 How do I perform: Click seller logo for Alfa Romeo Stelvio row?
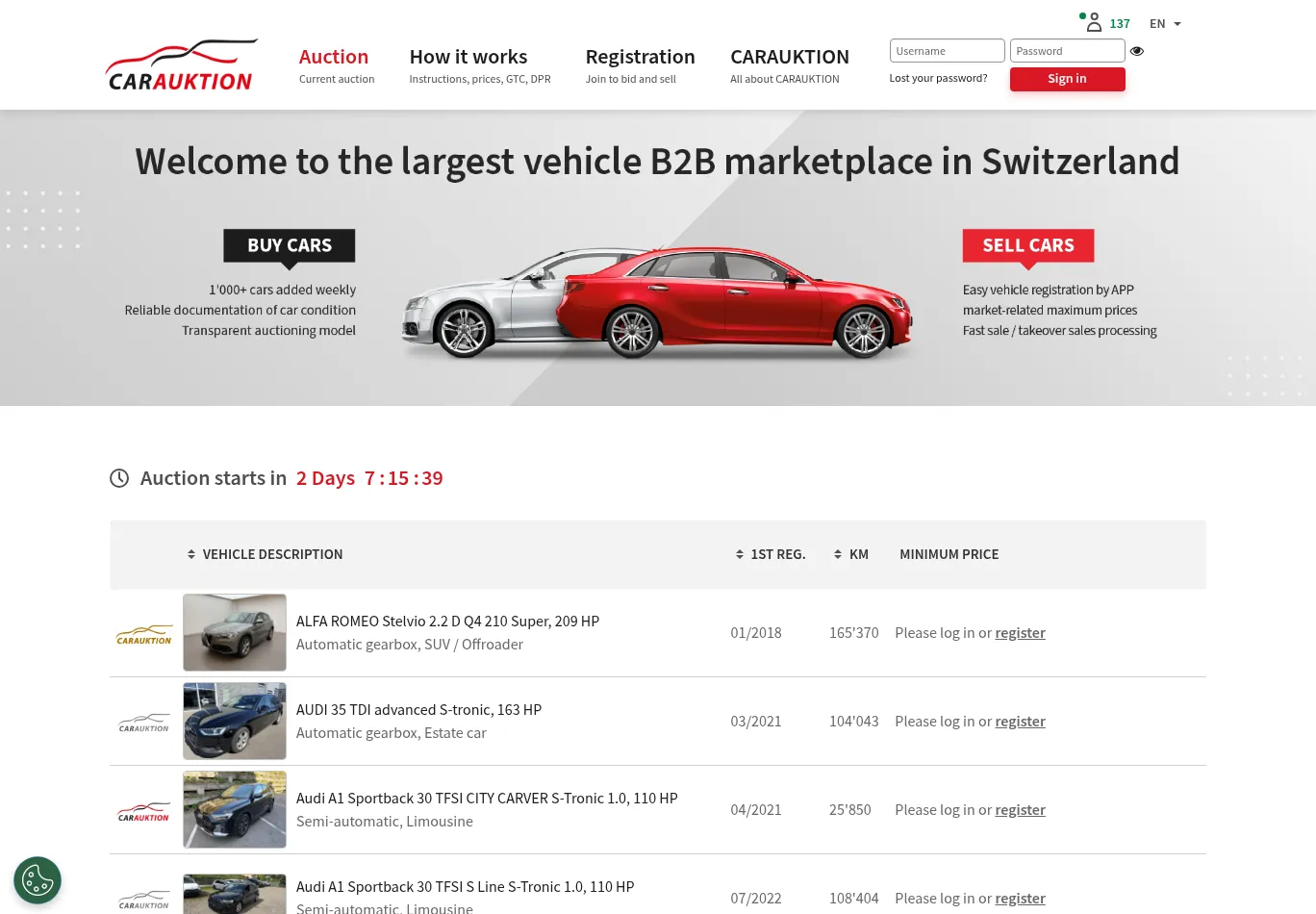(144, 635)
